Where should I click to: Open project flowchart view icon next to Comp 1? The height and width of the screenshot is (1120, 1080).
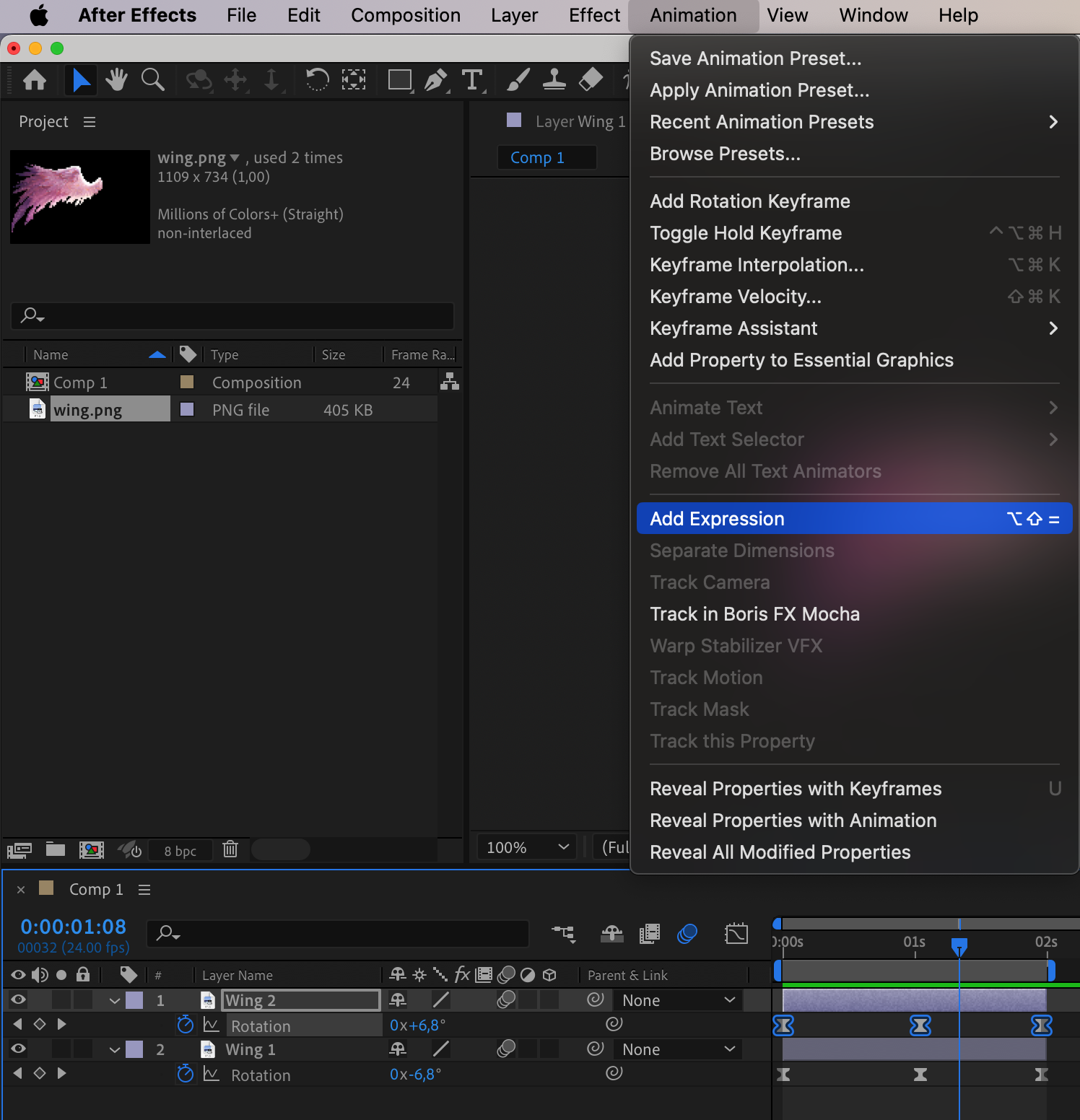coord(450,381)
